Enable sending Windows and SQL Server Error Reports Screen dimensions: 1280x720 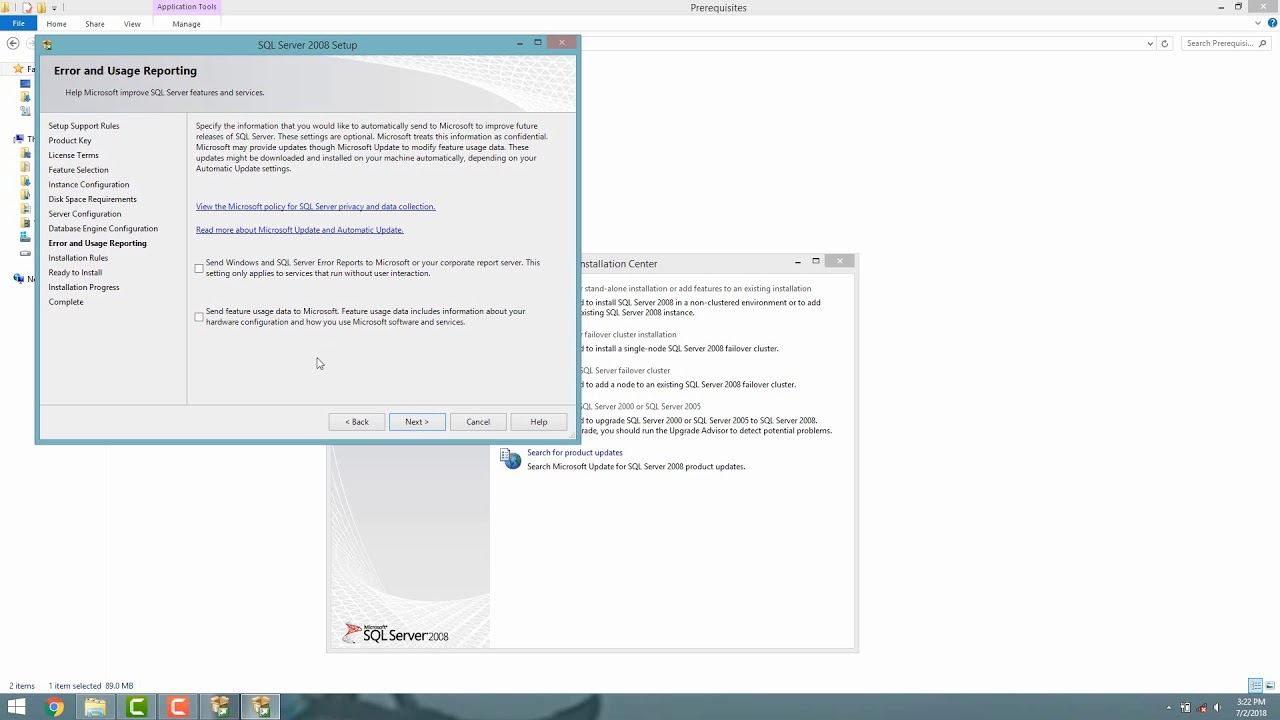tap(199, 268)
